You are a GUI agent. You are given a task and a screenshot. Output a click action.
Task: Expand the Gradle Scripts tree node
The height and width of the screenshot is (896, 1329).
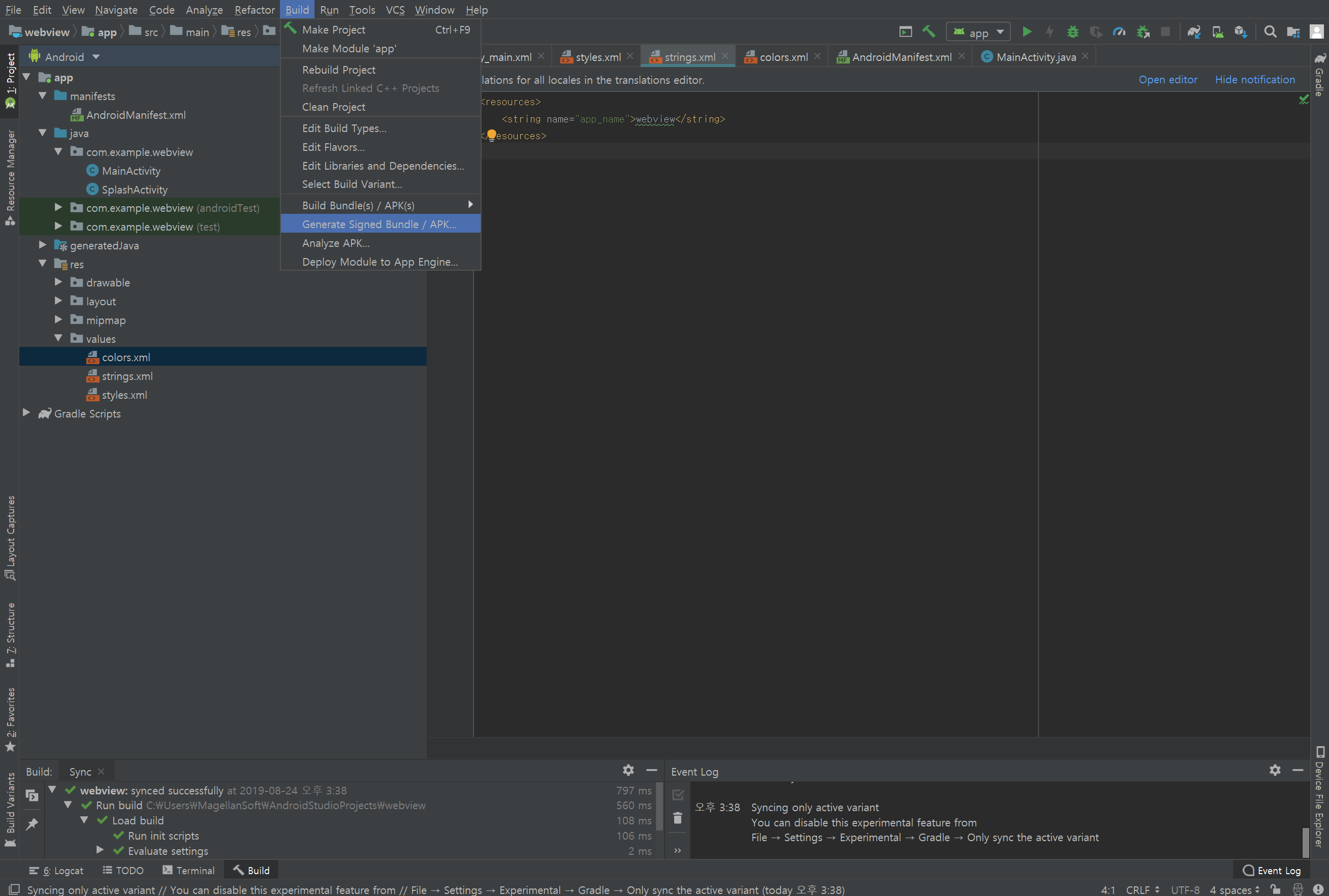click(26, 412)
